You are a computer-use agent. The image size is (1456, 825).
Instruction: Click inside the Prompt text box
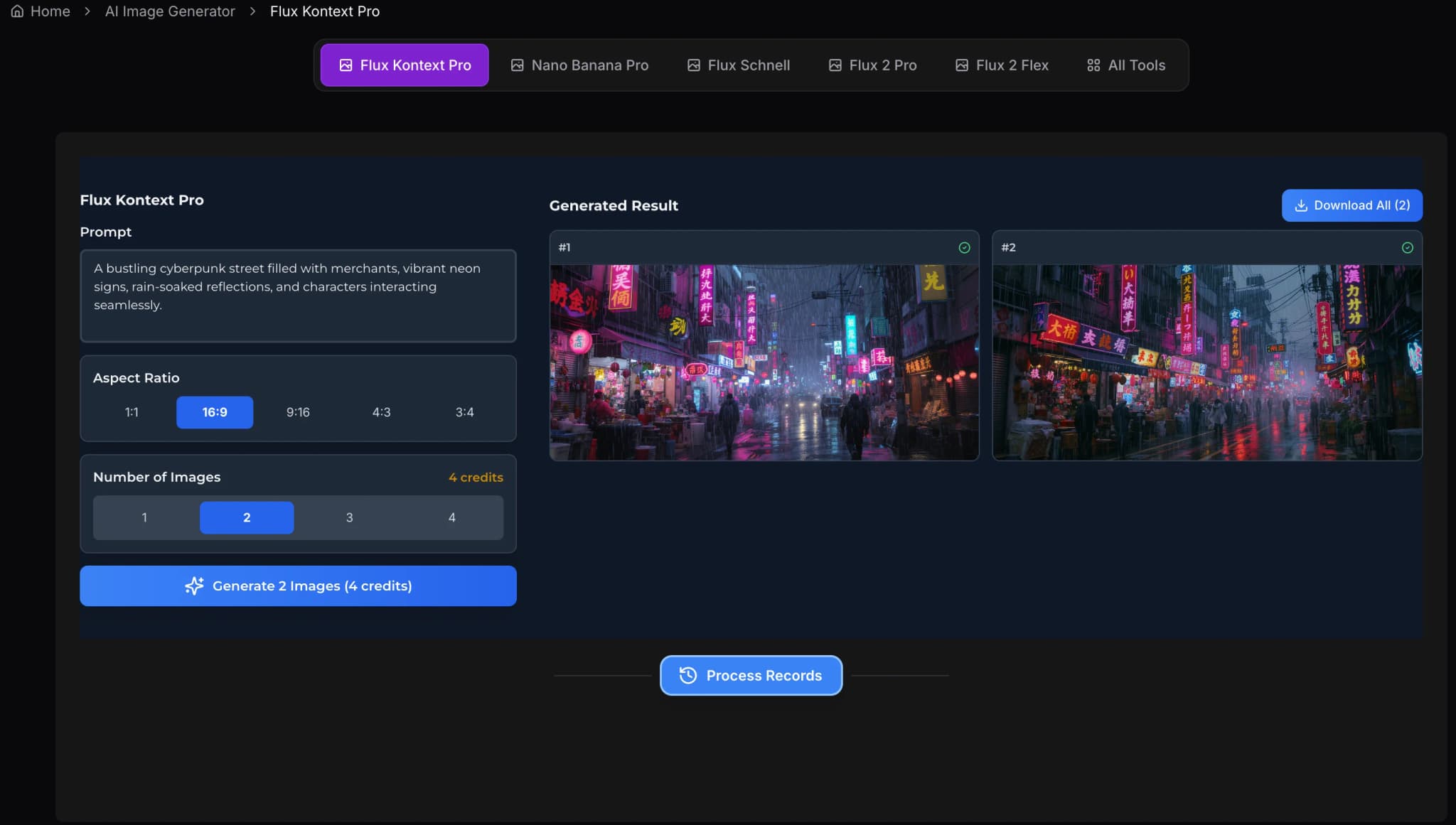298,296
